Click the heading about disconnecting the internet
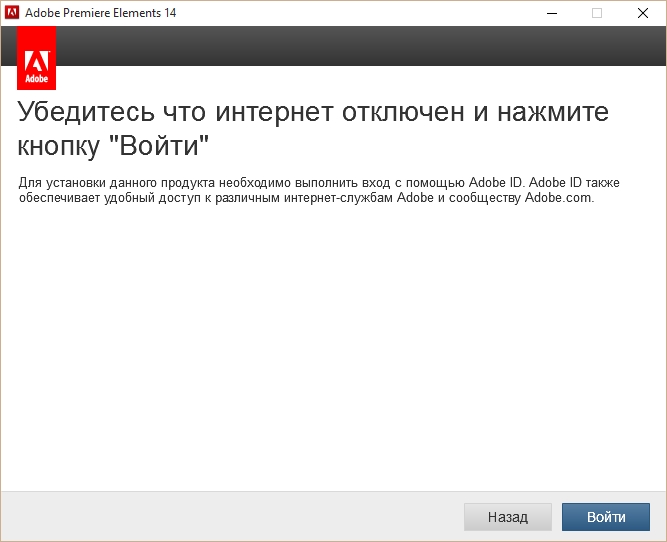667x542 pixels. click(313, 128)
